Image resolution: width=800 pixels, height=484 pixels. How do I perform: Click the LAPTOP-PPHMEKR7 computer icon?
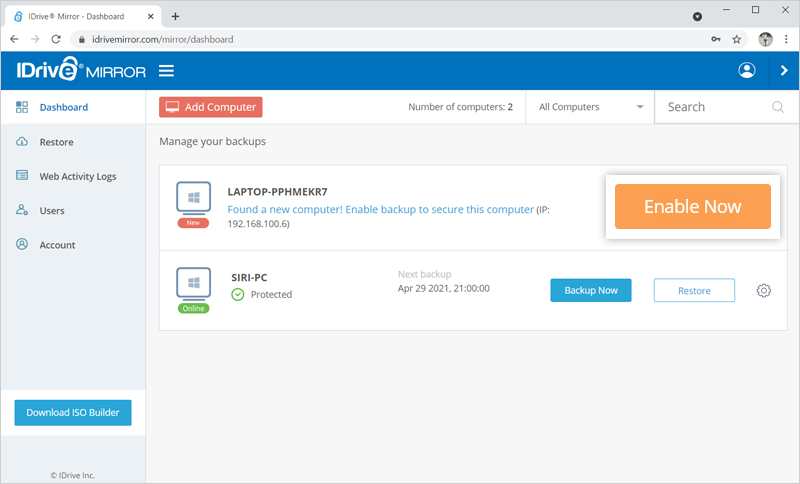193,197
